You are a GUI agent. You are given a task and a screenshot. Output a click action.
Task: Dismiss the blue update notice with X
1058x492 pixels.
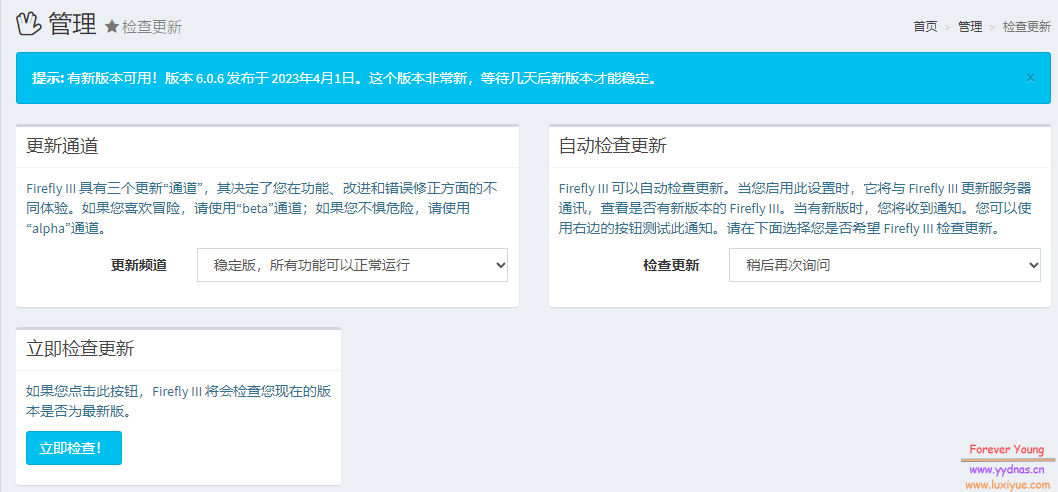[x=1030, y=78]
